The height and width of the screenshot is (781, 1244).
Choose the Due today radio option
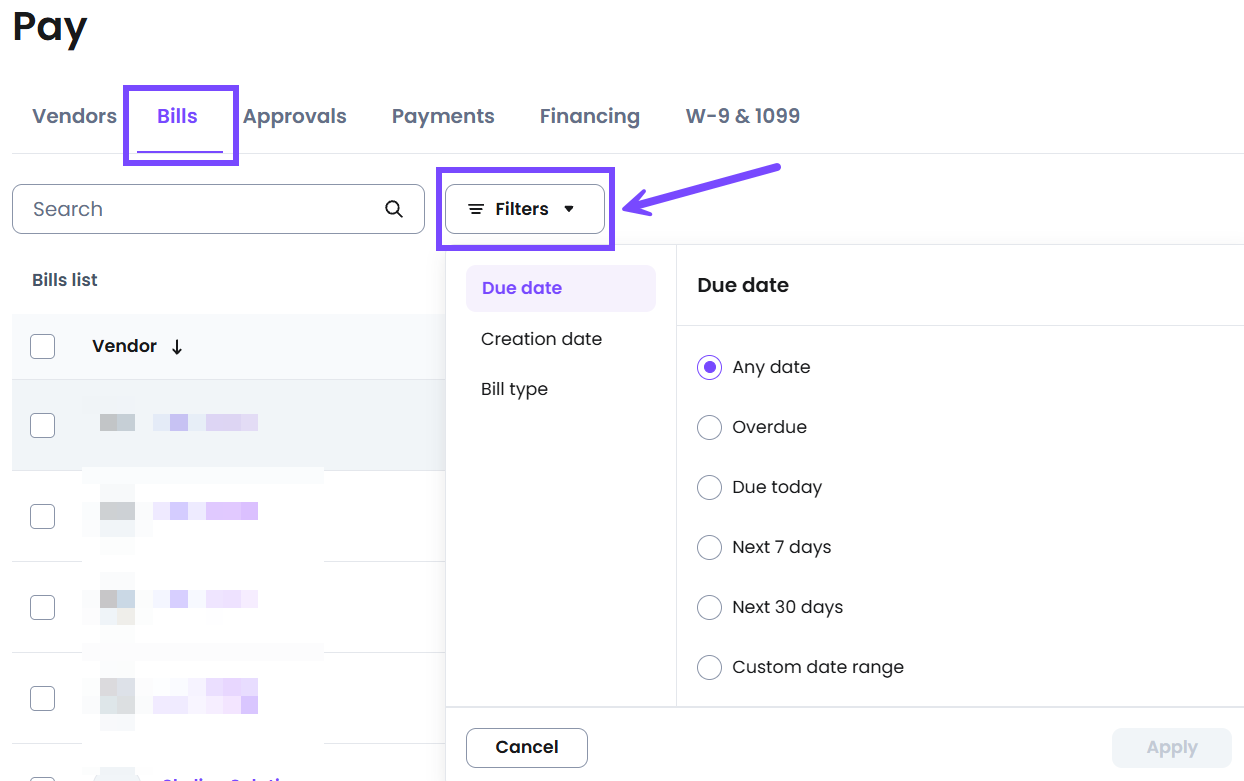click(709, 487)
